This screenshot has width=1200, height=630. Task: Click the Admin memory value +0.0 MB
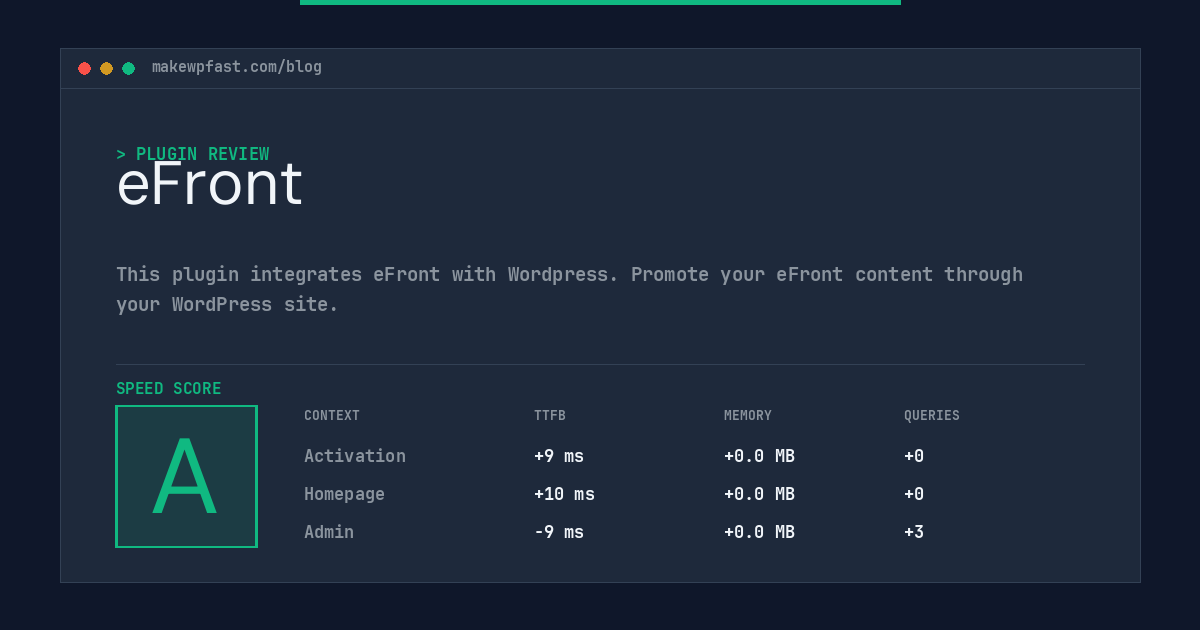tap(759, 532)
